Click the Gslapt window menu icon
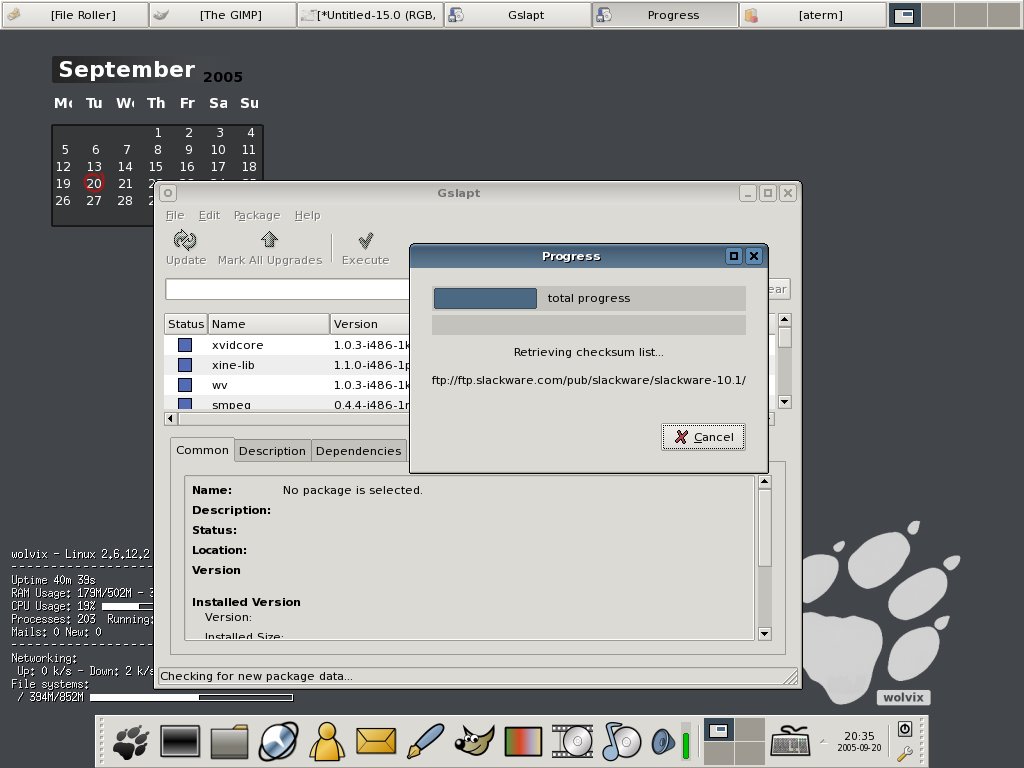 [x=168, y=193]
